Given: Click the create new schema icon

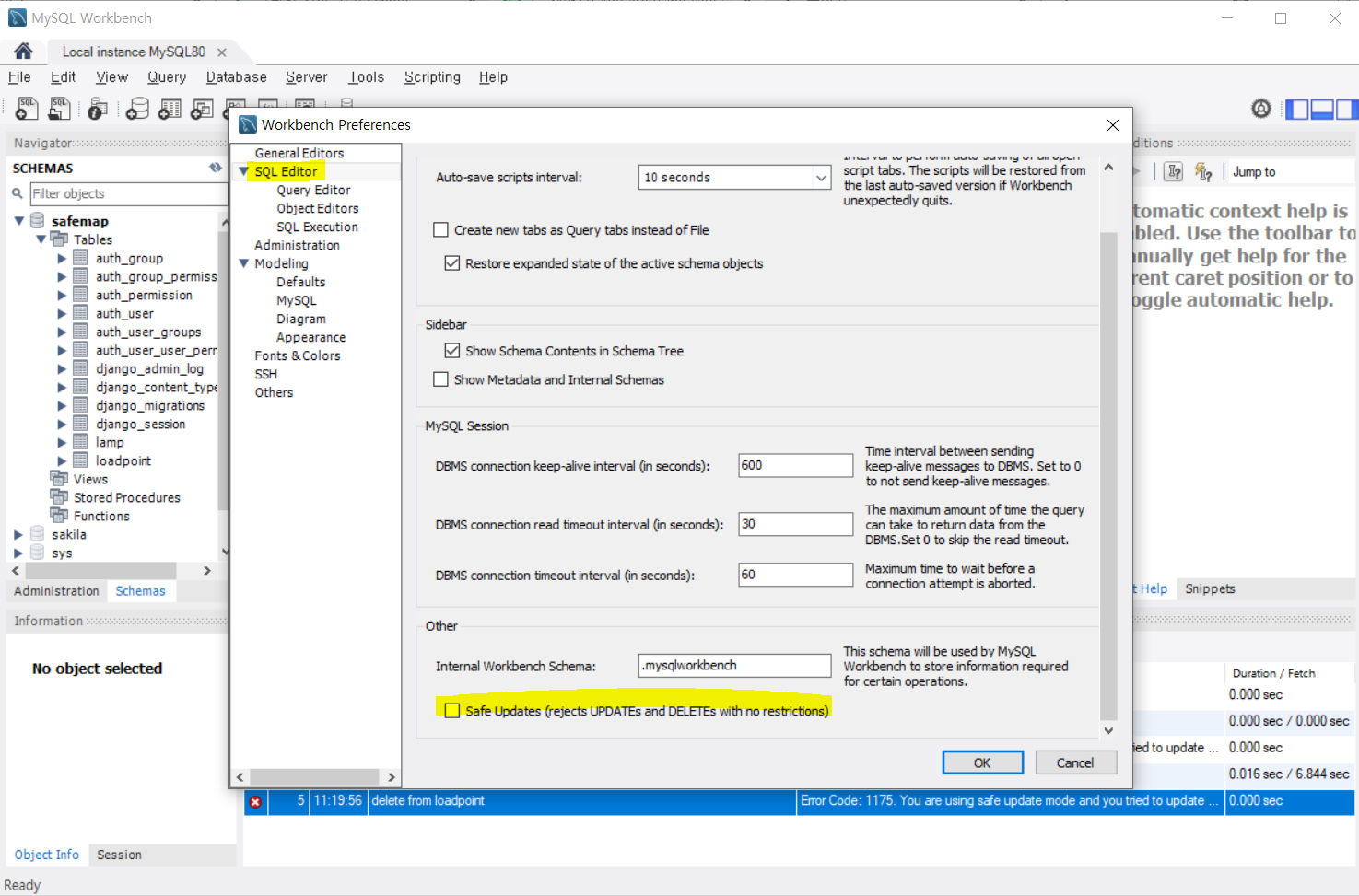Looking at the screenshot, I should pos(137,109).
